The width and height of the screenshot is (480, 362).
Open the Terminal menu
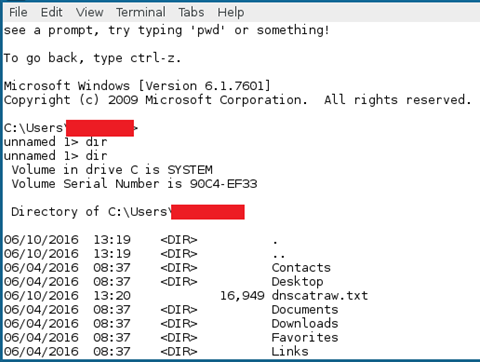click(141, 12)
